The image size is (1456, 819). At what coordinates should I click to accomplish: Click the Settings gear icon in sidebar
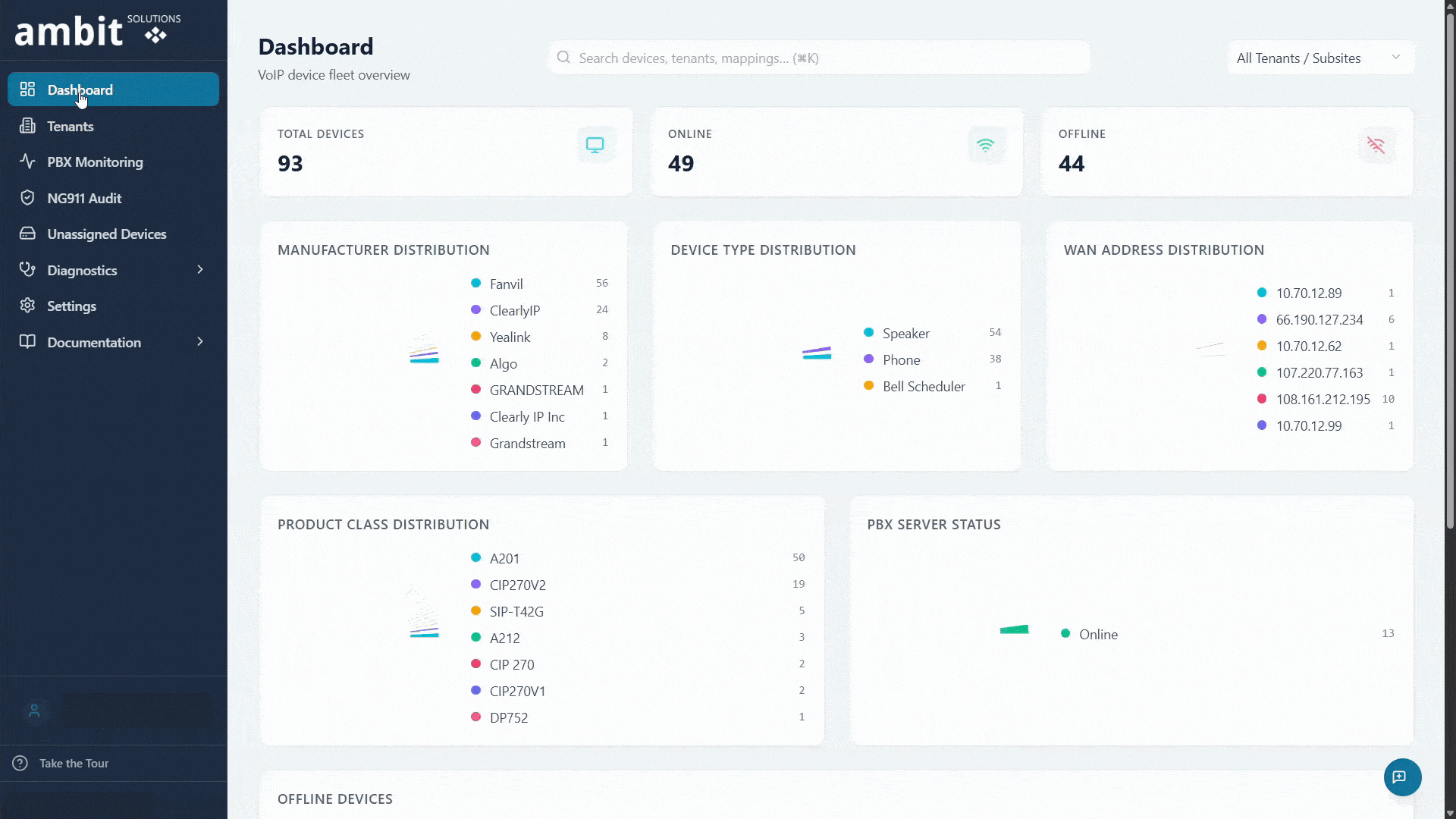[27, 306]
